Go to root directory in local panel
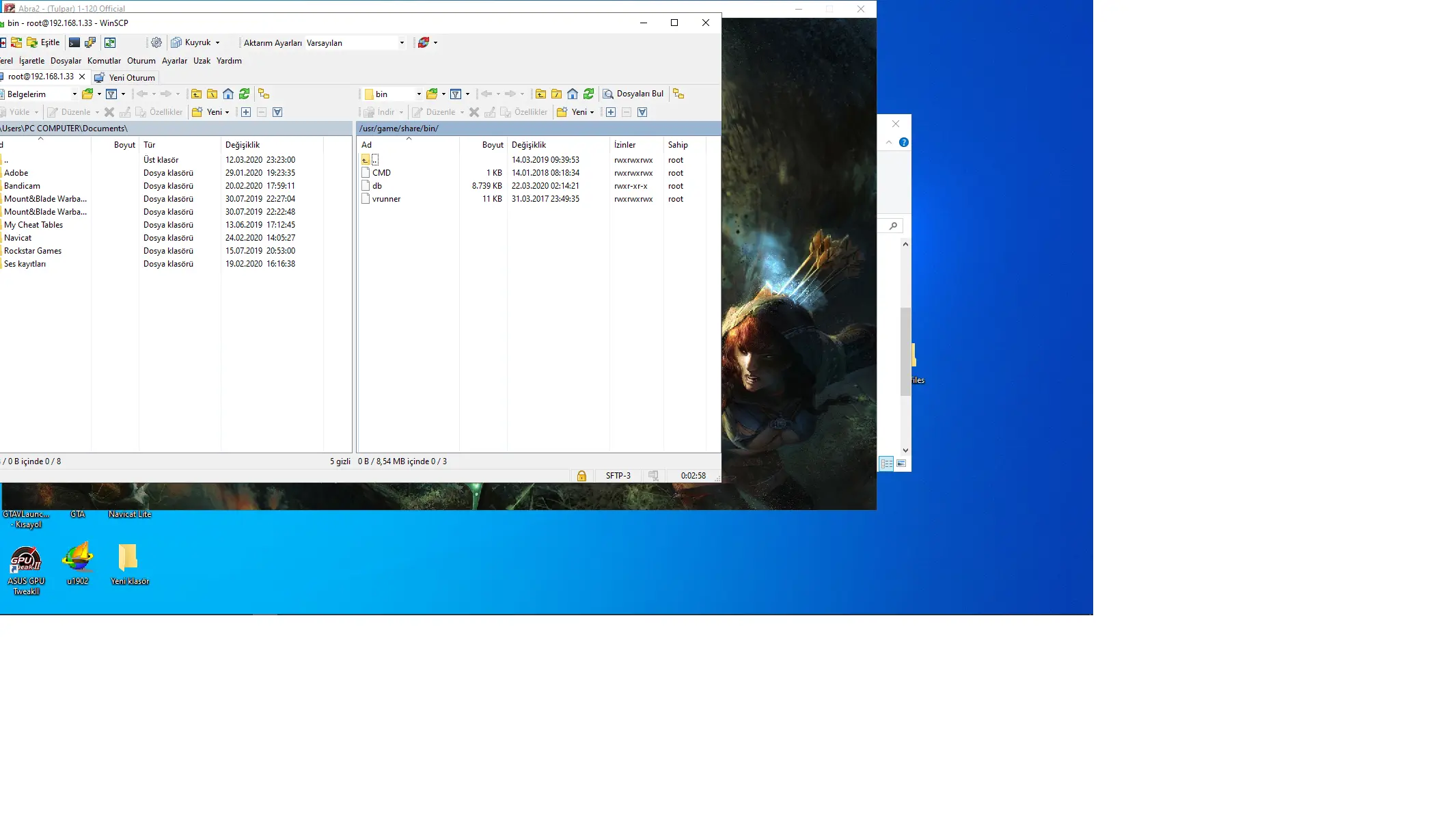The width and height of the screenshot is (1456, 819). pyautogui.click(x=212, y=94)
